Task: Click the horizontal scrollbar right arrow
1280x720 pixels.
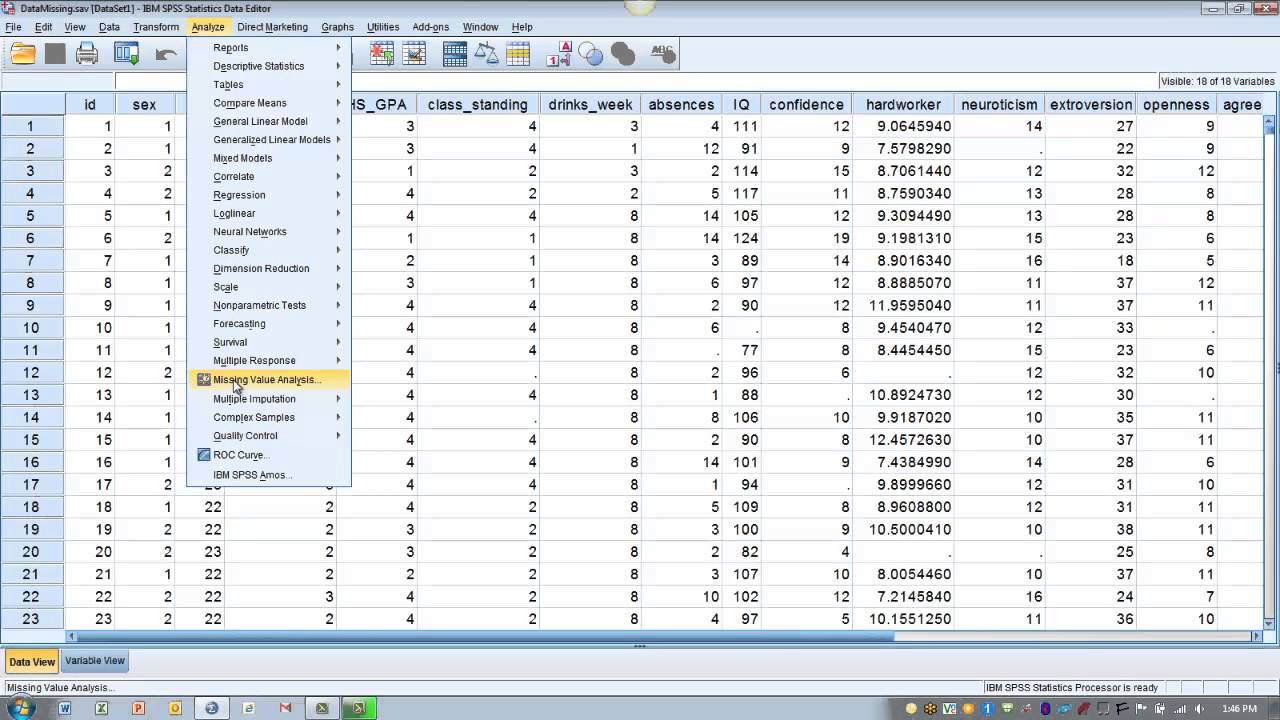Action: 1258,636
